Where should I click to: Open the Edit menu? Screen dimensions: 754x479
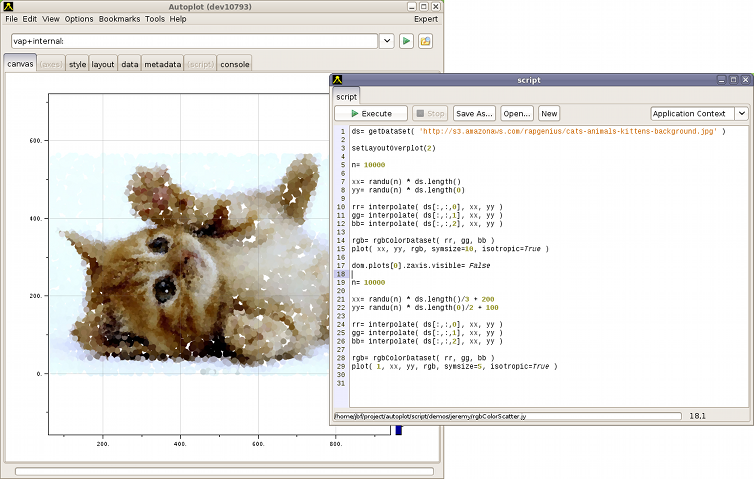click(x=29, y=19)
